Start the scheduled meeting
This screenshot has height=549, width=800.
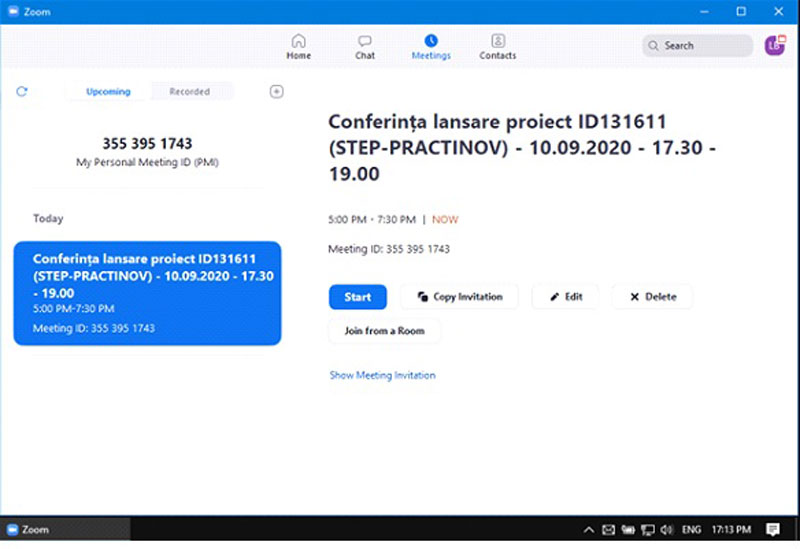point(357,297)
